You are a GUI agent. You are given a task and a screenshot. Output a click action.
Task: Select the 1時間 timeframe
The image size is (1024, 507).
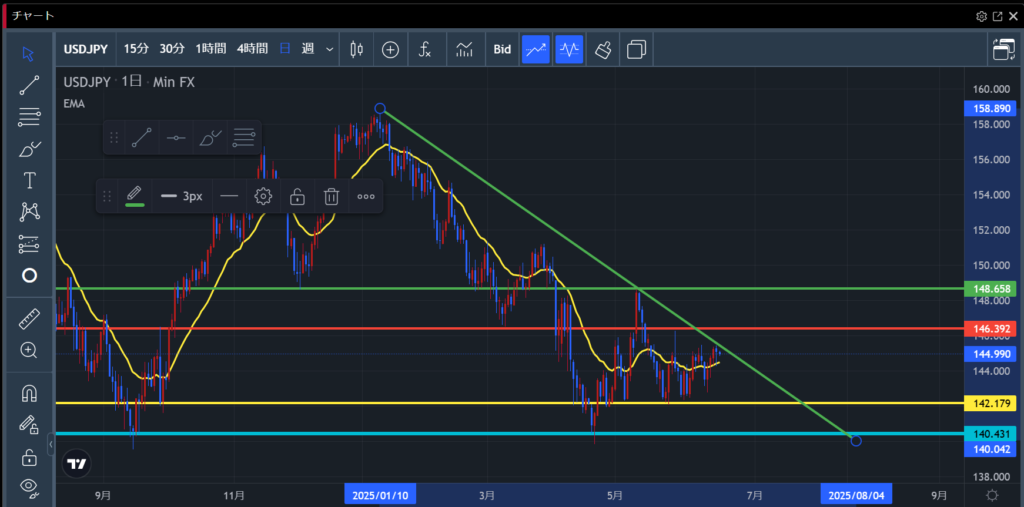[211, 48]
